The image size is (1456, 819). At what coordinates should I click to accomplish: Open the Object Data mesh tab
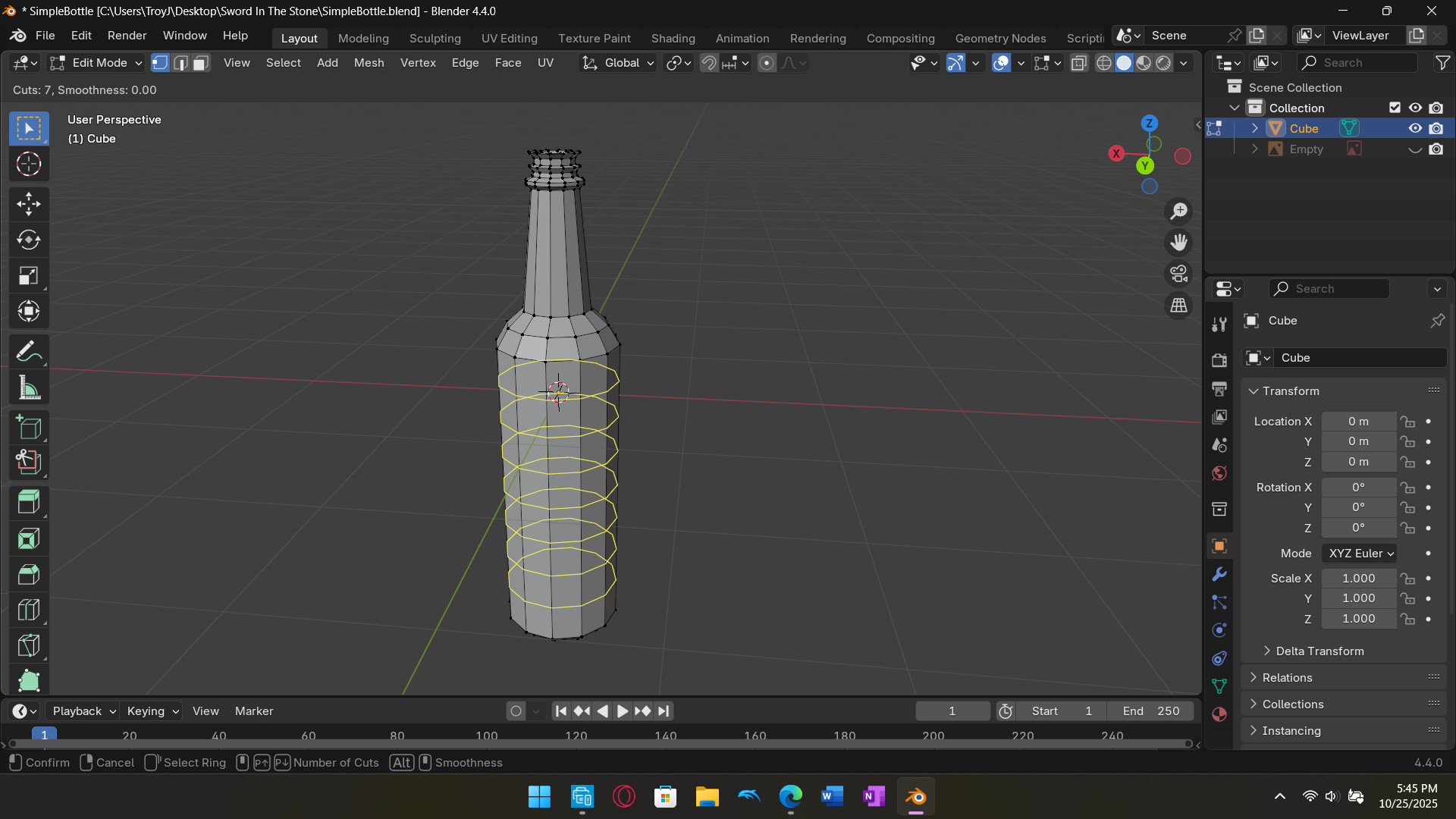click(1219, 686)
